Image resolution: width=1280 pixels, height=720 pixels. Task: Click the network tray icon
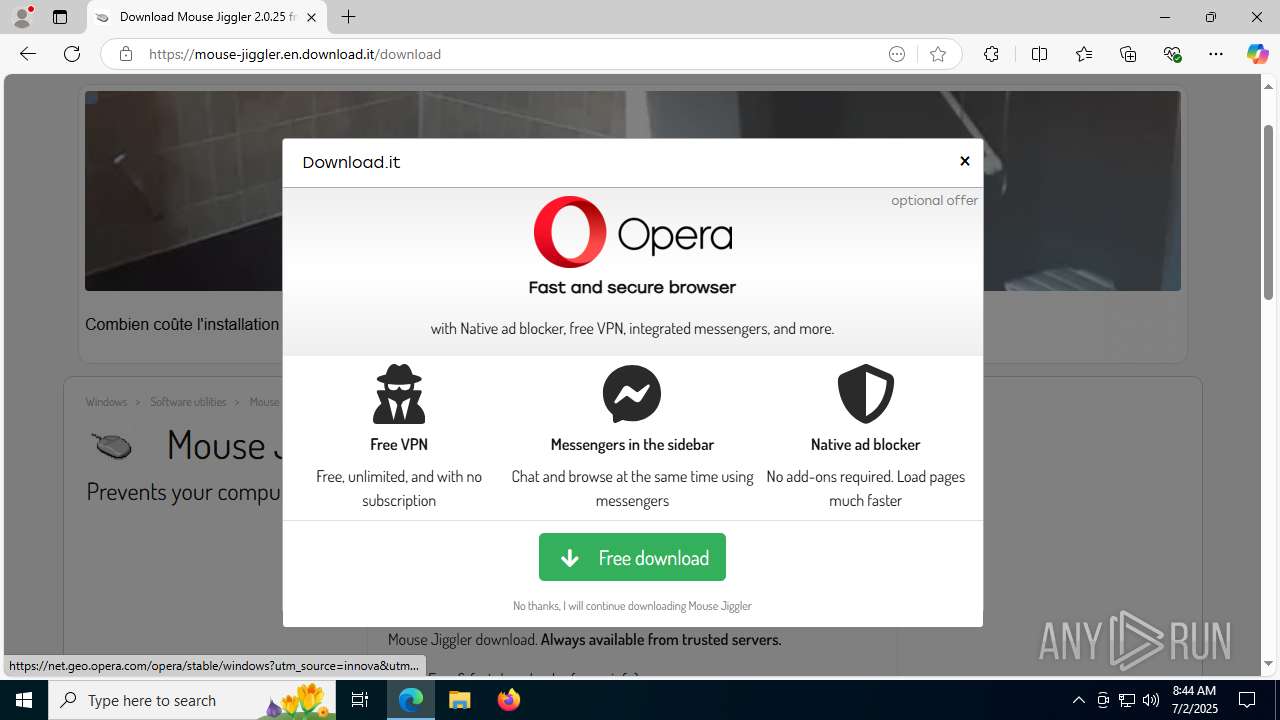coord(1127,700)
